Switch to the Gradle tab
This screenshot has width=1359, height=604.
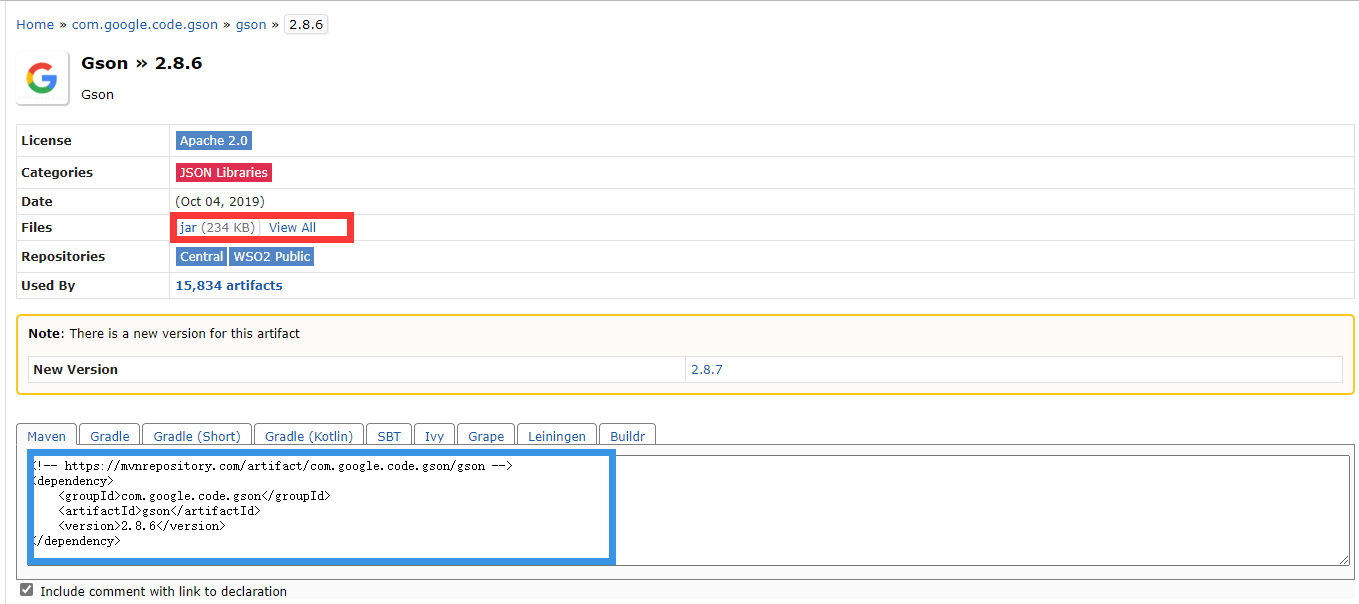coord(110,436)
